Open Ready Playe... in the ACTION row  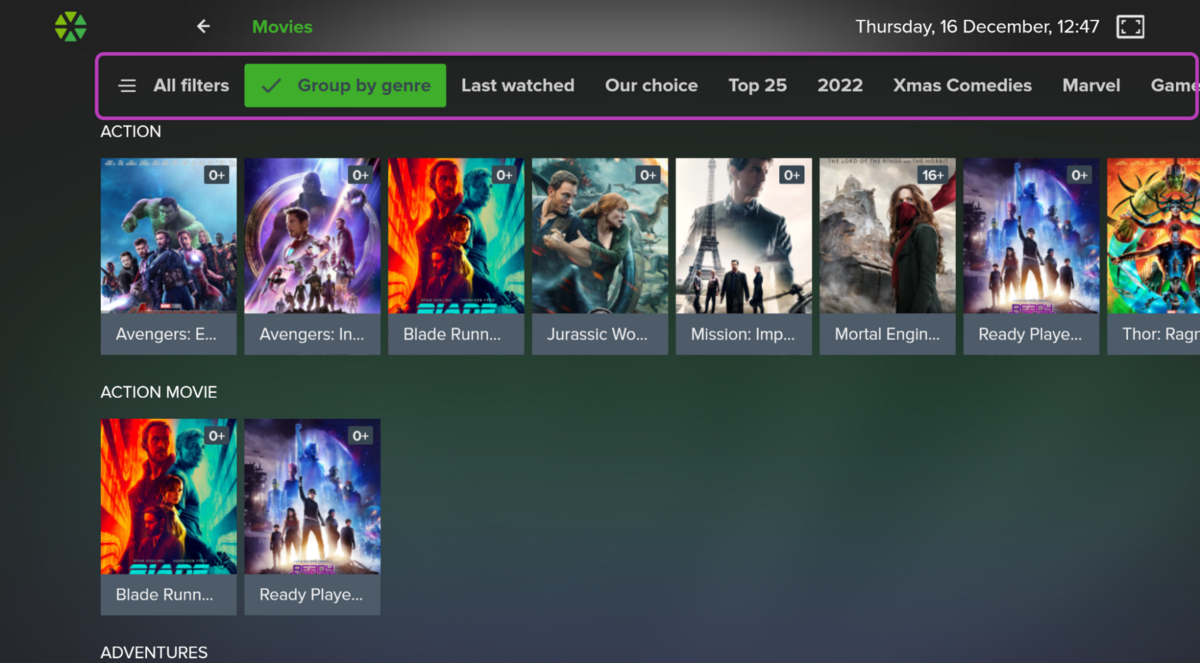(x=1032, y=256)
